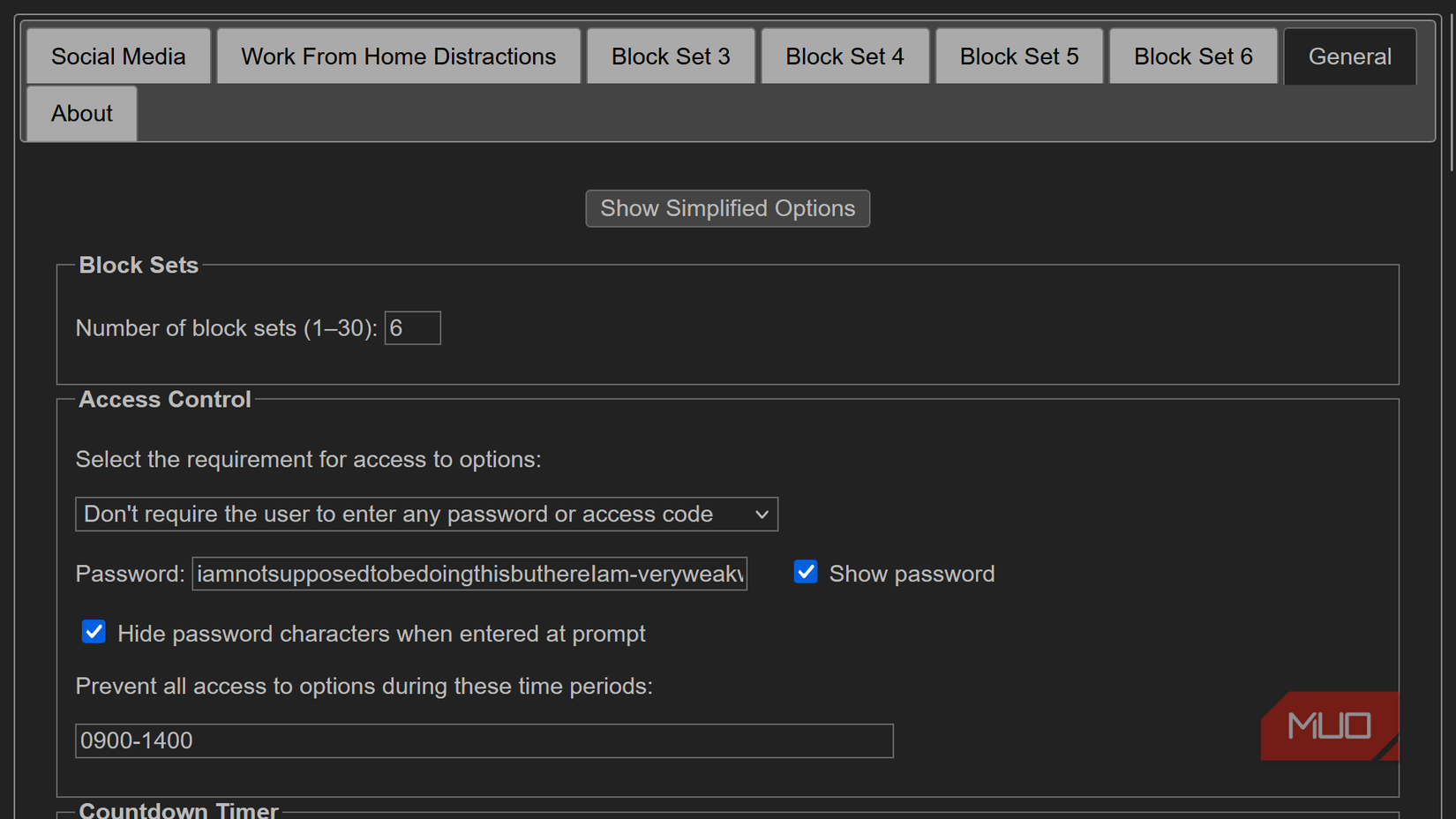Select the Block Set 3 tab
The image size is (1456, 819).
(x=670, y=56)
